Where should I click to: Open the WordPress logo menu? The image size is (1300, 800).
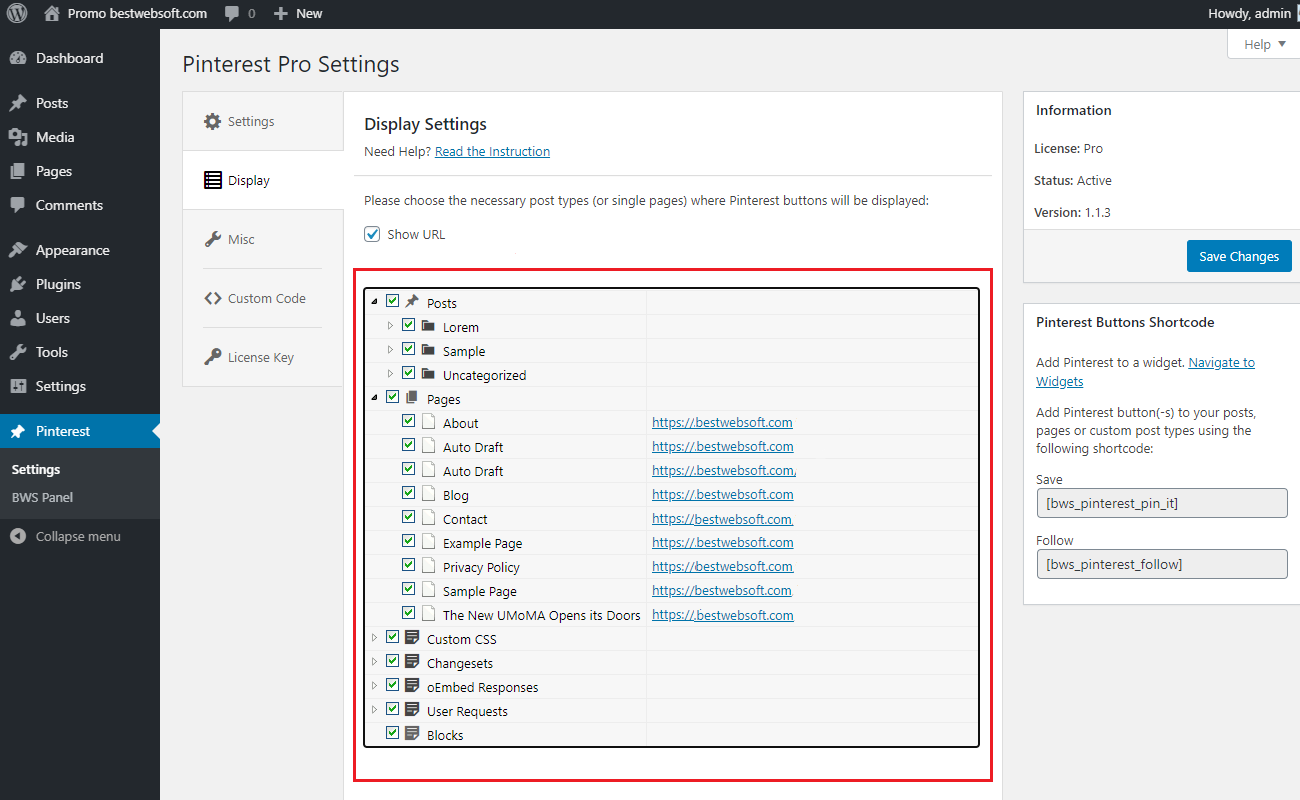pyautogui.click(x=17, y=14)
